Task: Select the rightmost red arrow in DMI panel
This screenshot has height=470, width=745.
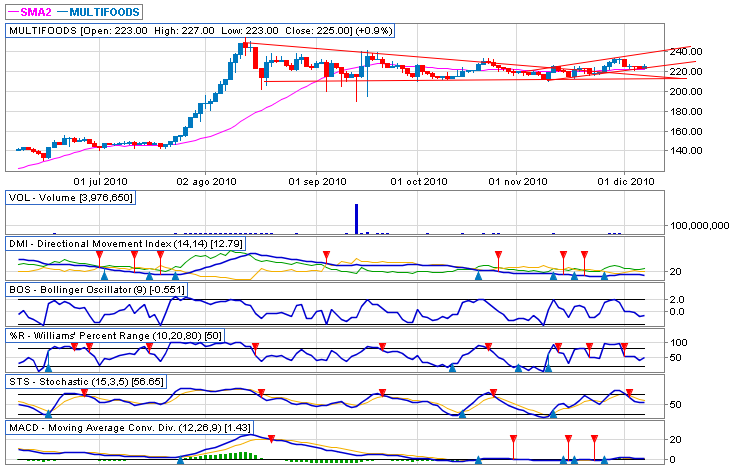Action: [x=584, y=256]
